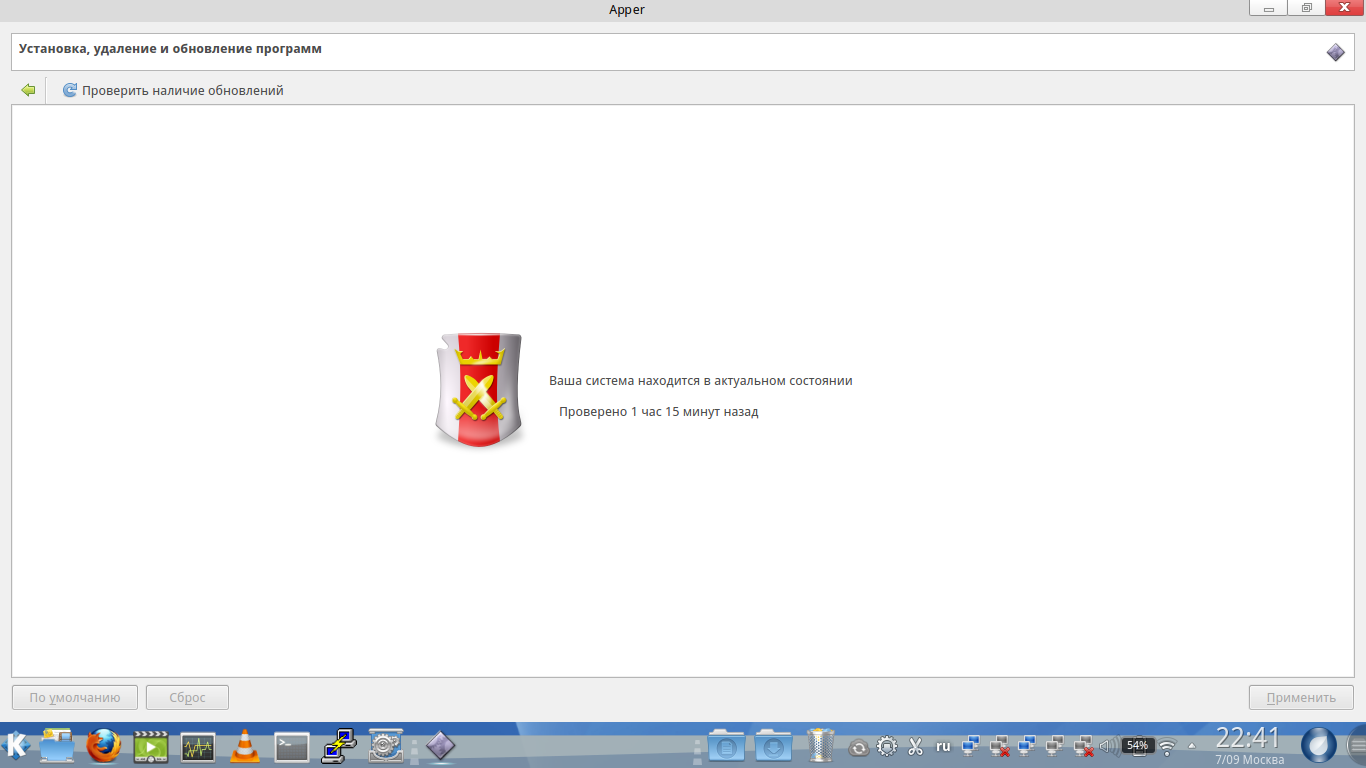Launch Firefox from the taskbar

(x=103, y=745)
